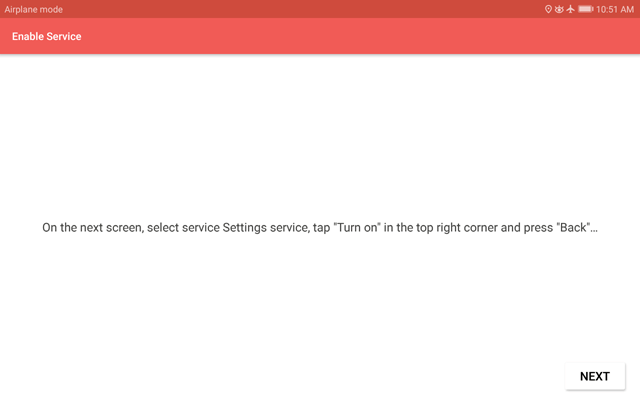Click the Enable Service title
This screenshot has height=400, width=640.
pos(47,36)
